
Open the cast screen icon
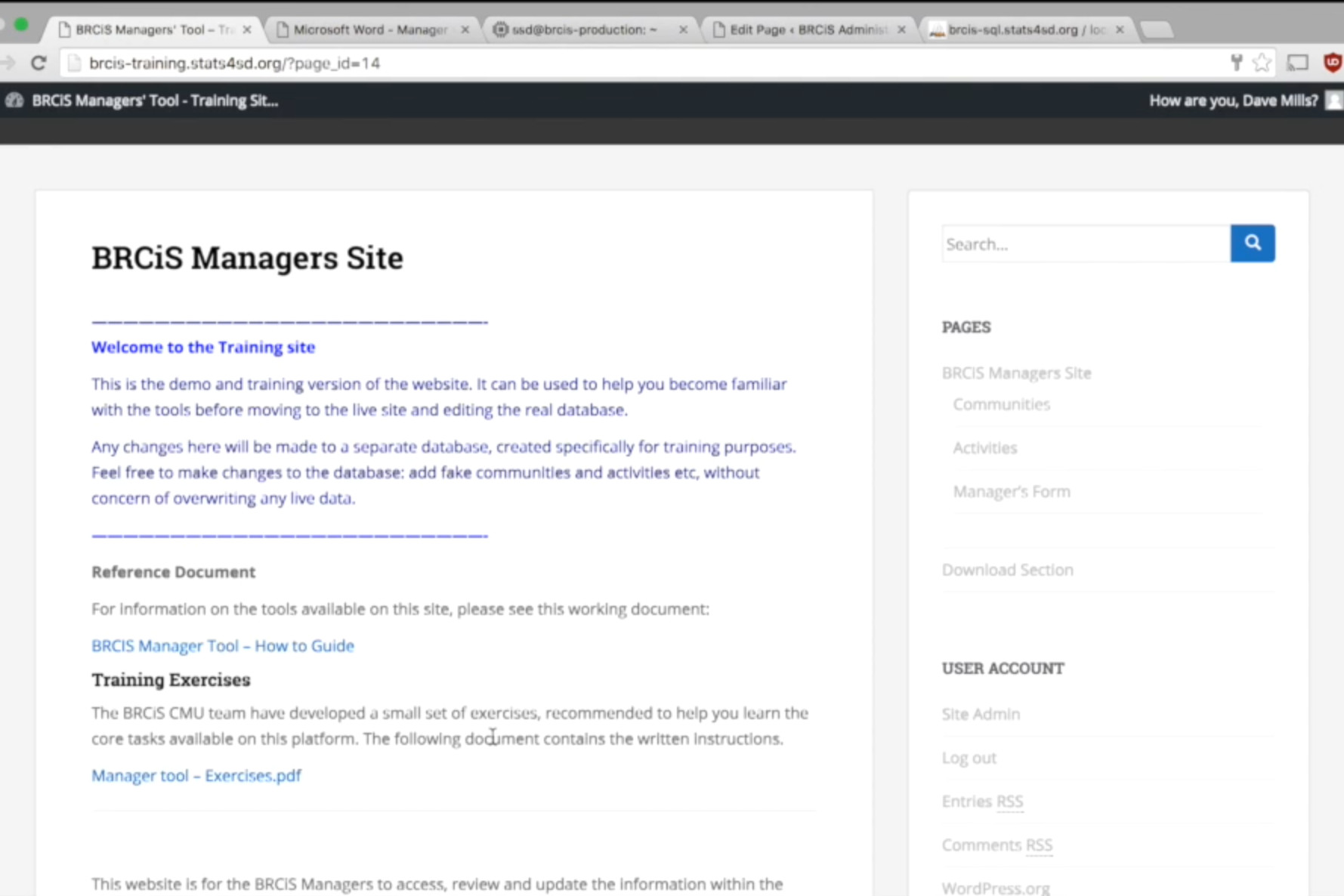pos(1297,63)
